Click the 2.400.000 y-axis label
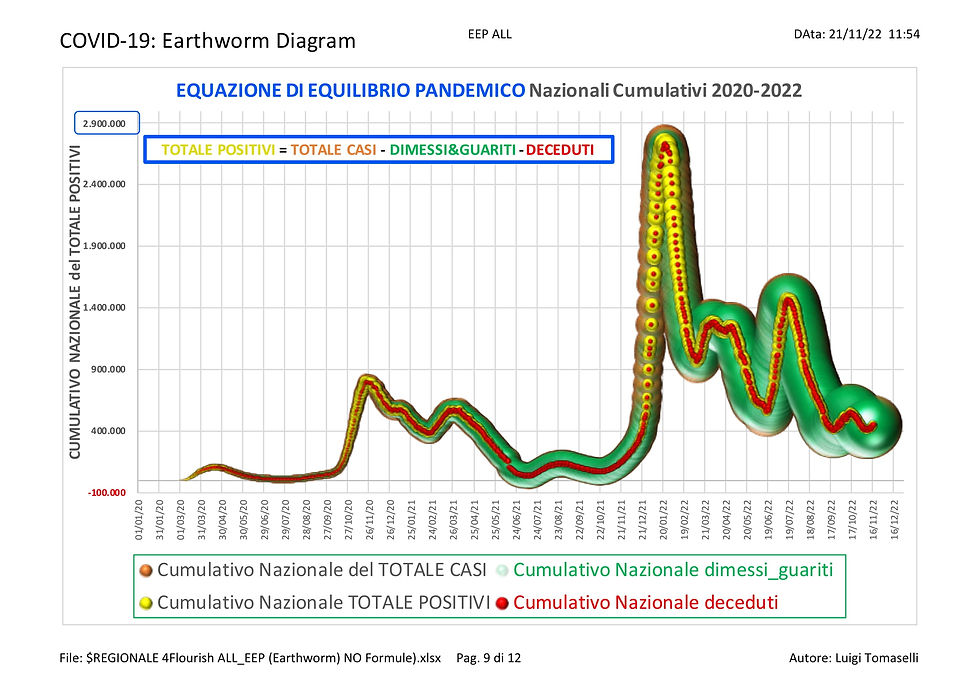The width and height of the screenshot is (980, 693). pyautogui.click(x=104, y=184)
